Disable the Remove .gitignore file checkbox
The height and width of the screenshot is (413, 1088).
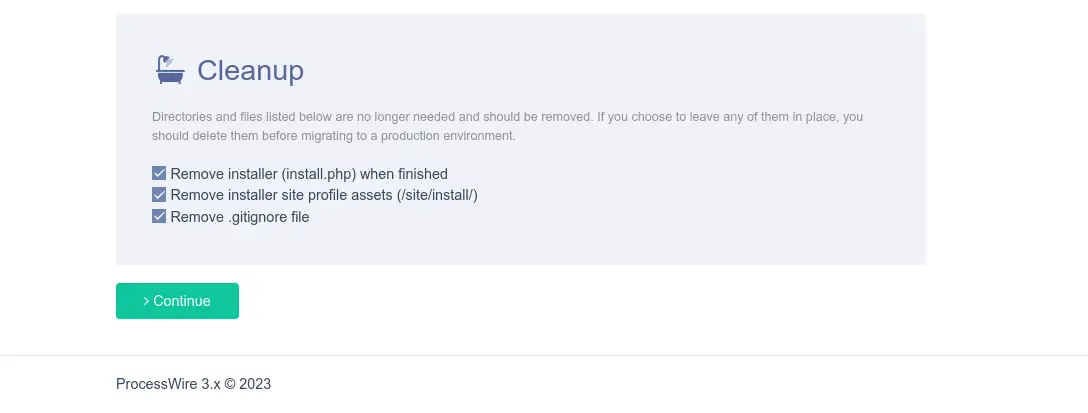click(159, 217)
